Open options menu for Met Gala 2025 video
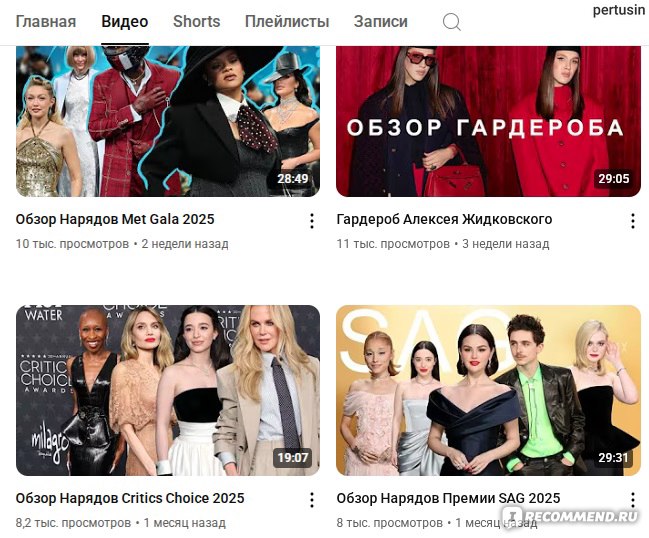 pyautogui.click(x=312, y=221)
